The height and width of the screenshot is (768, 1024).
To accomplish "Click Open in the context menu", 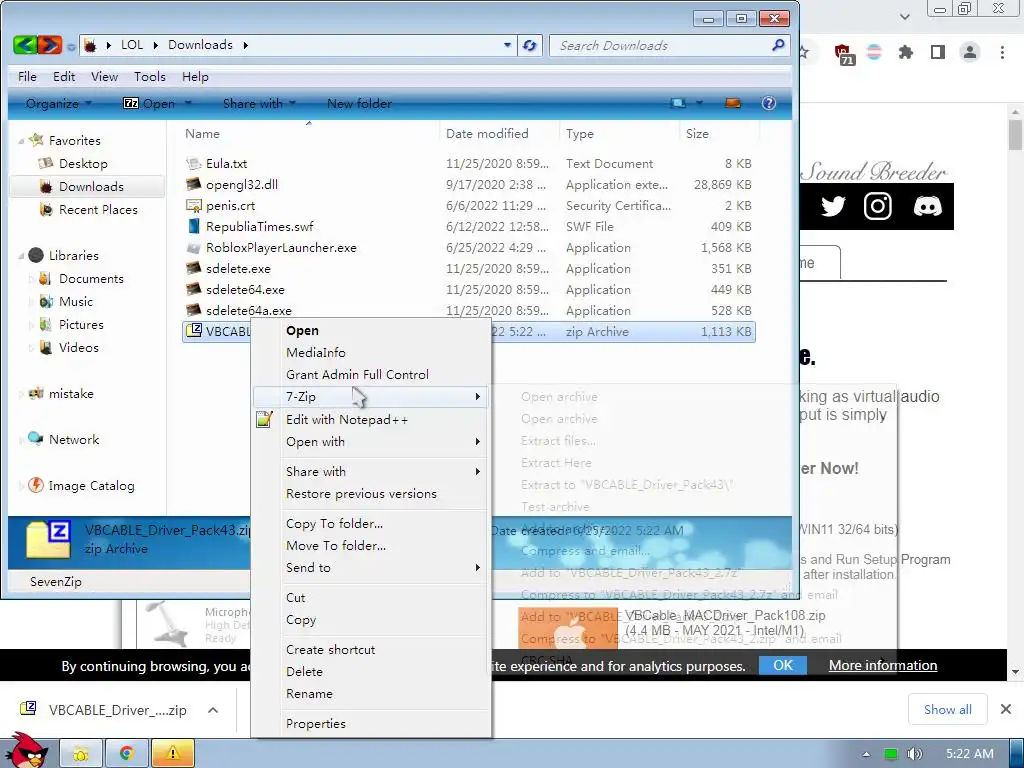I will click(x=302, y=330).
